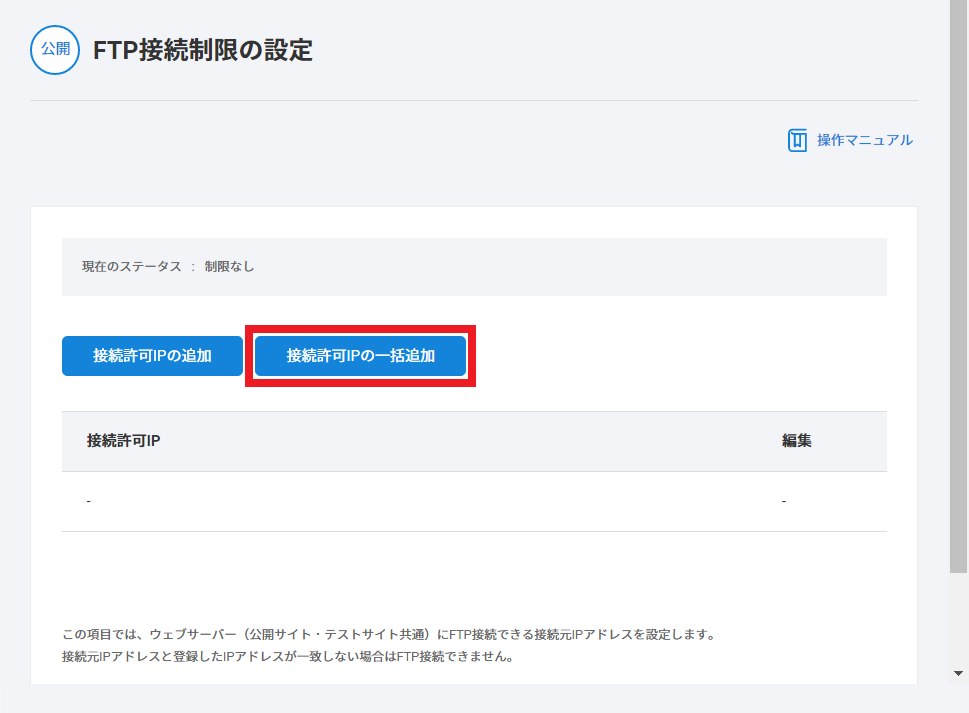
Task: Click the 接続許可IP column header
Action: [x=124, y=441]
